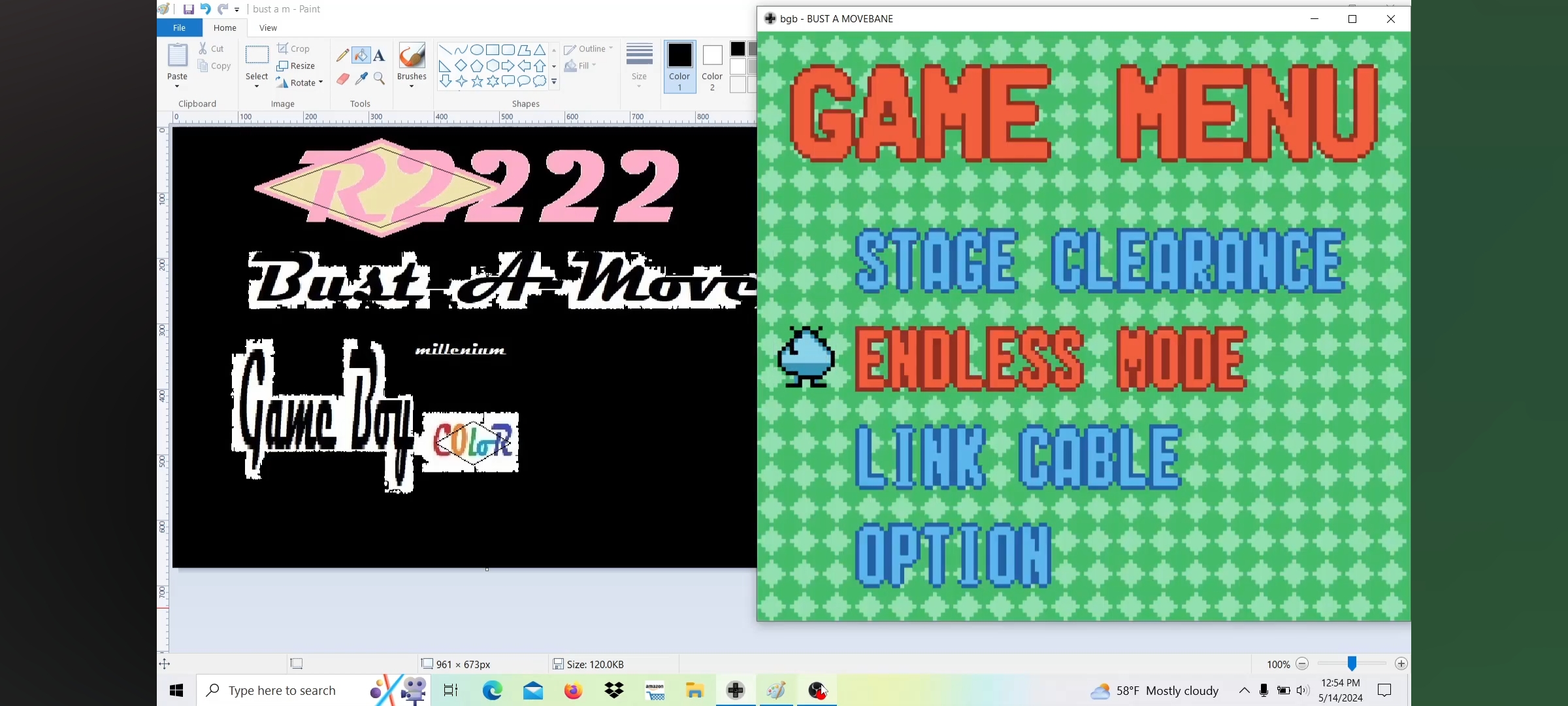1568x706 pixels.
Task: Pick the Color picker eyedropper
Action: (x=361, y=79)
